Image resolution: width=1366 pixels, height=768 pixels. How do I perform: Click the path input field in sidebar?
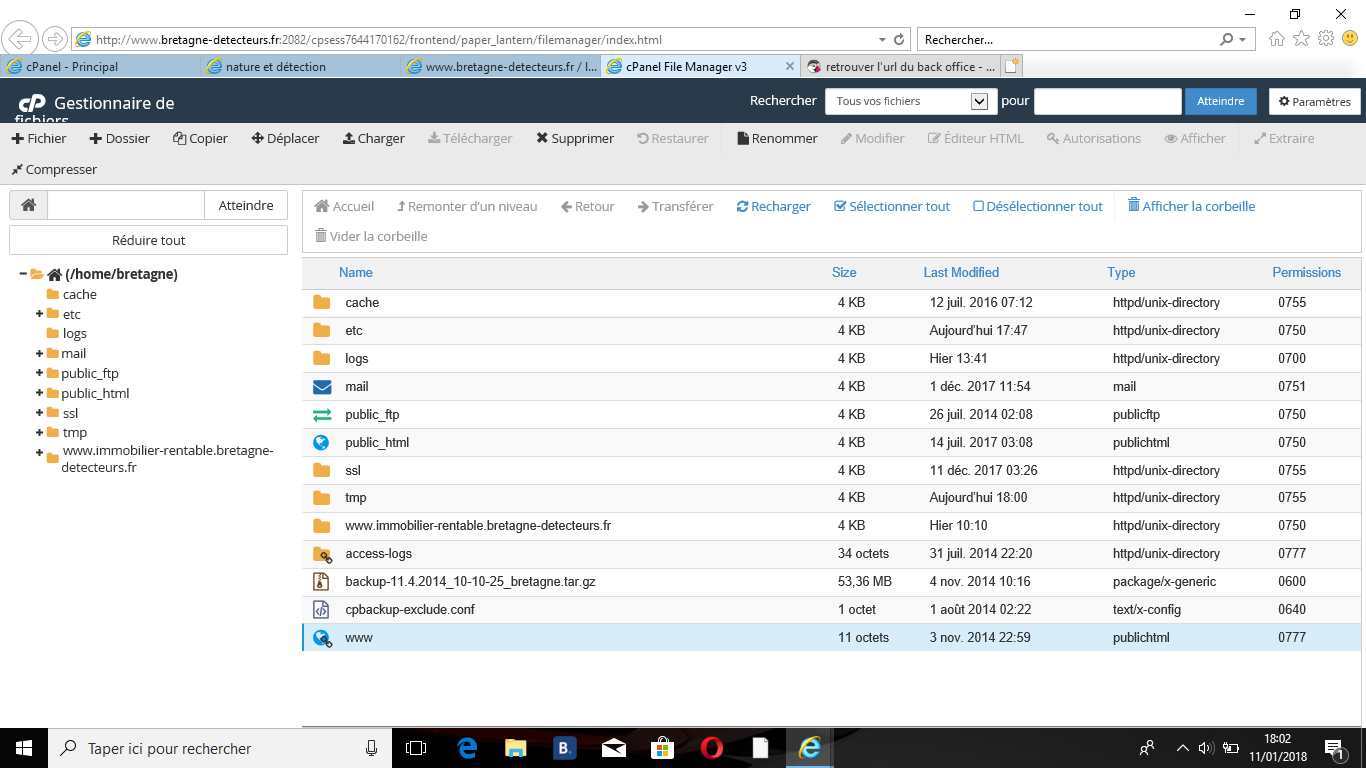click(126, 205)
